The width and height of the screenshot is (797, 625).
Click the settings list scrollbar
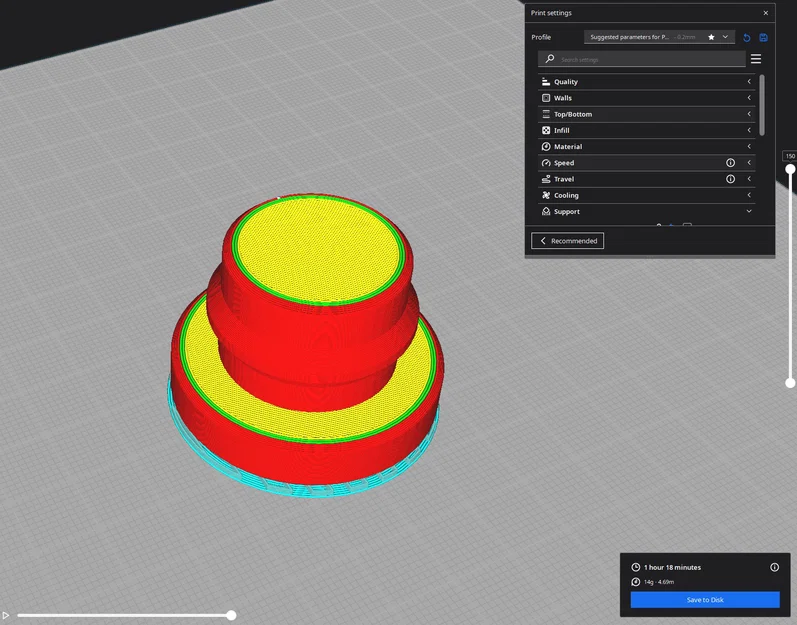[x=761, y=106]
